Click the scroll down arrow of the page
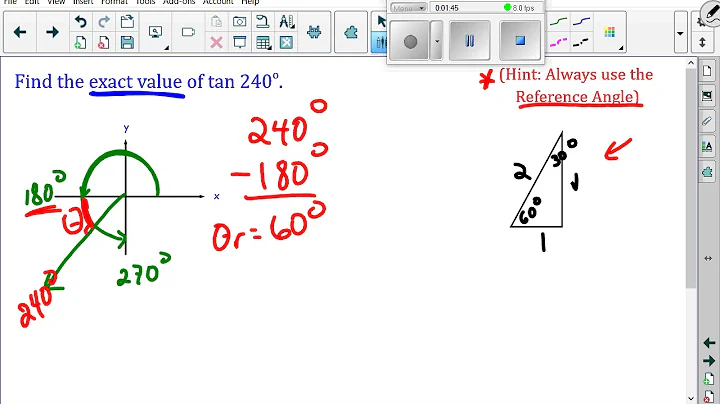 (691, 398)
